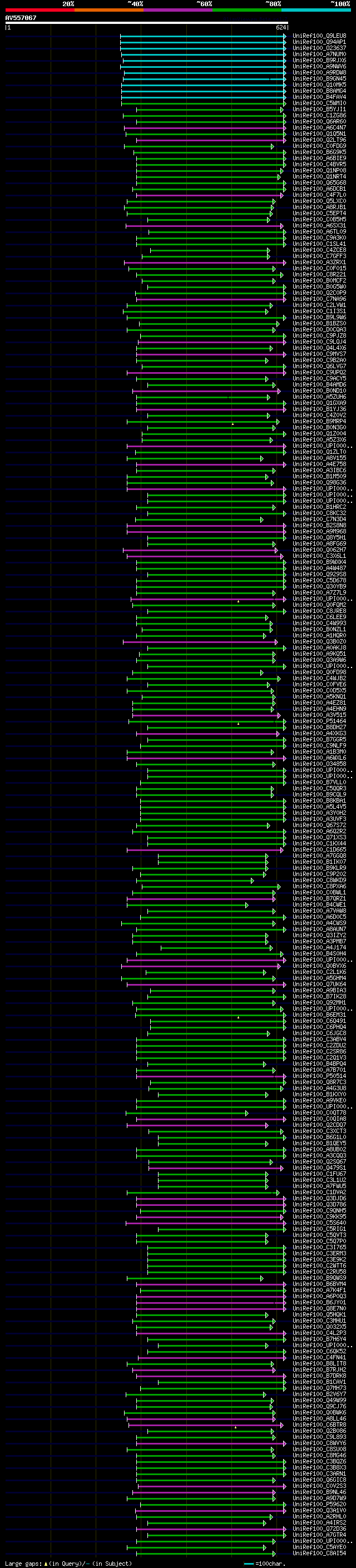Click the white query sequence bar
This screenshot has height=1568, width=356.
tap(147, 23)
